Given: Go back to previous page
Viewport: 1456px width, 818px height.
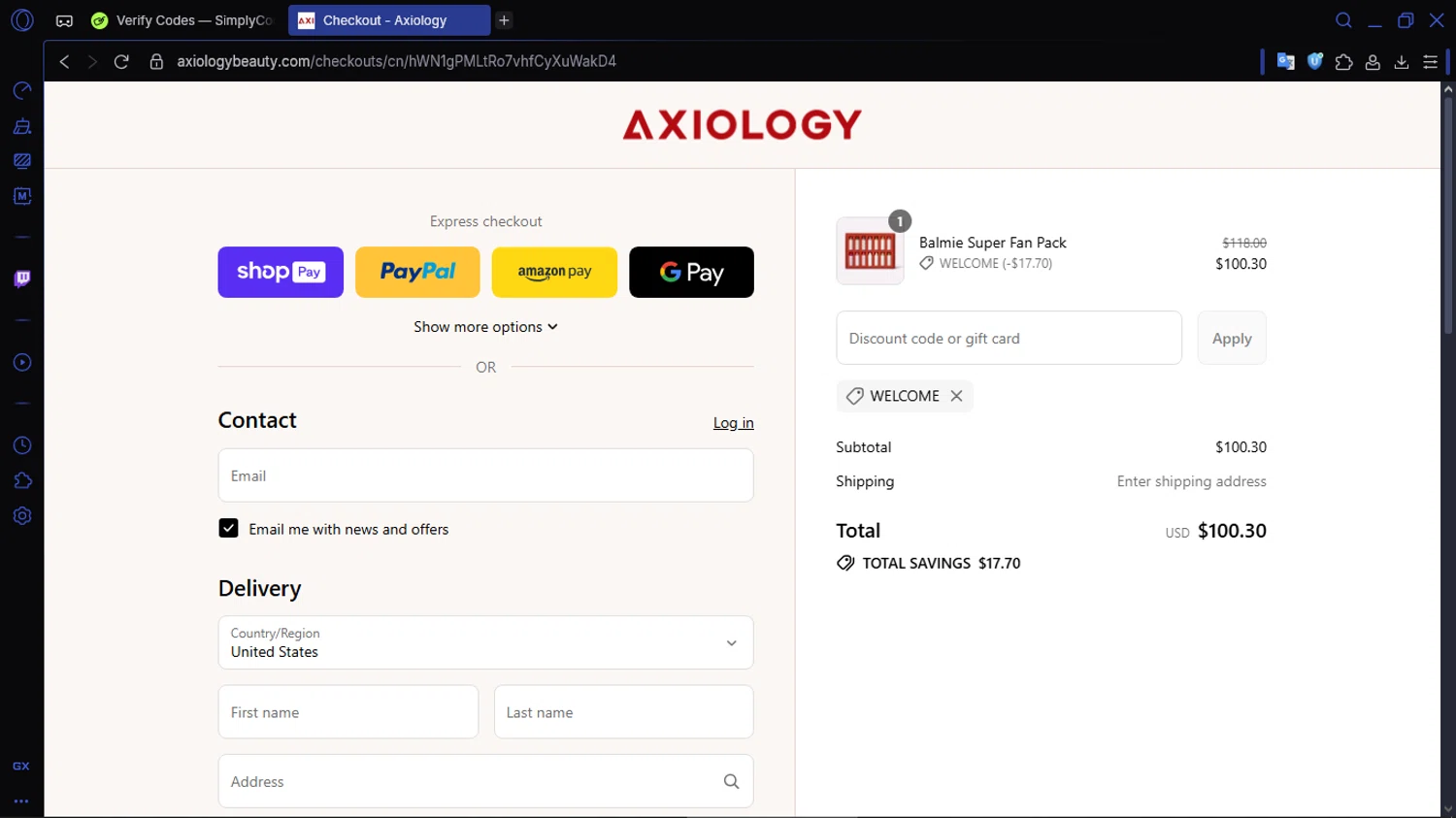Looking at the screenshot, I should [64, 61].
